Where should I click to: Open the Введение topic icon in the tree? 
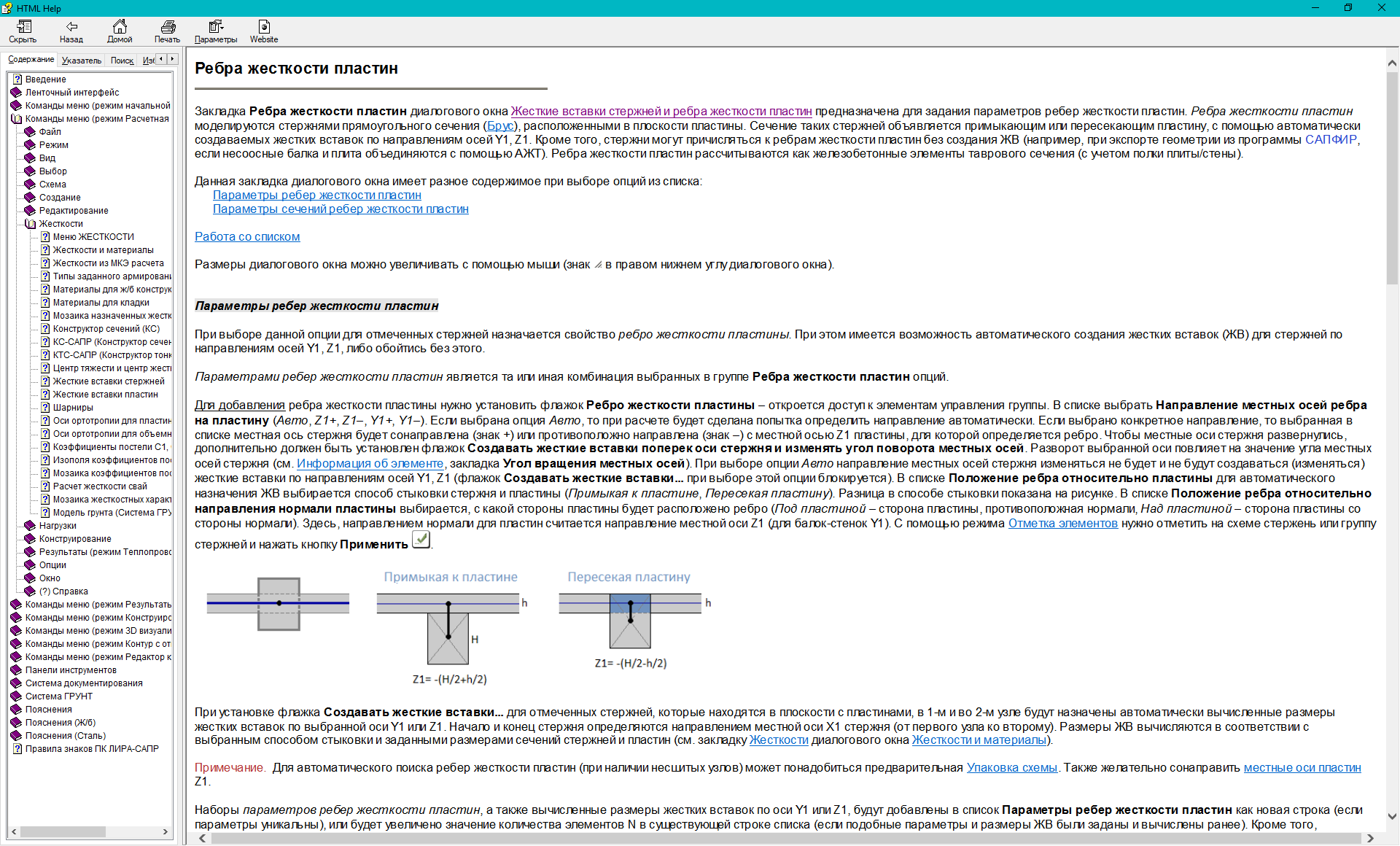point(17,79)
